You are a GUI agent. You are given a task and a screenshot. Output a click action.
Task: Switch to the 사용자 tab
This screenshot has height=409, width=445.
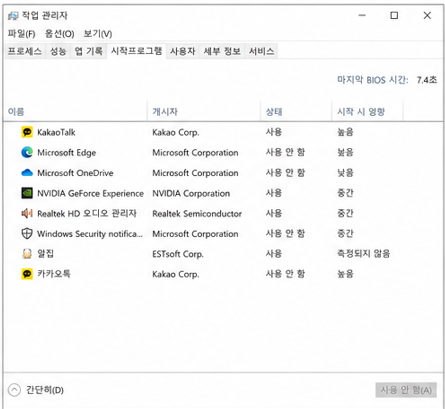pos(183,51)
